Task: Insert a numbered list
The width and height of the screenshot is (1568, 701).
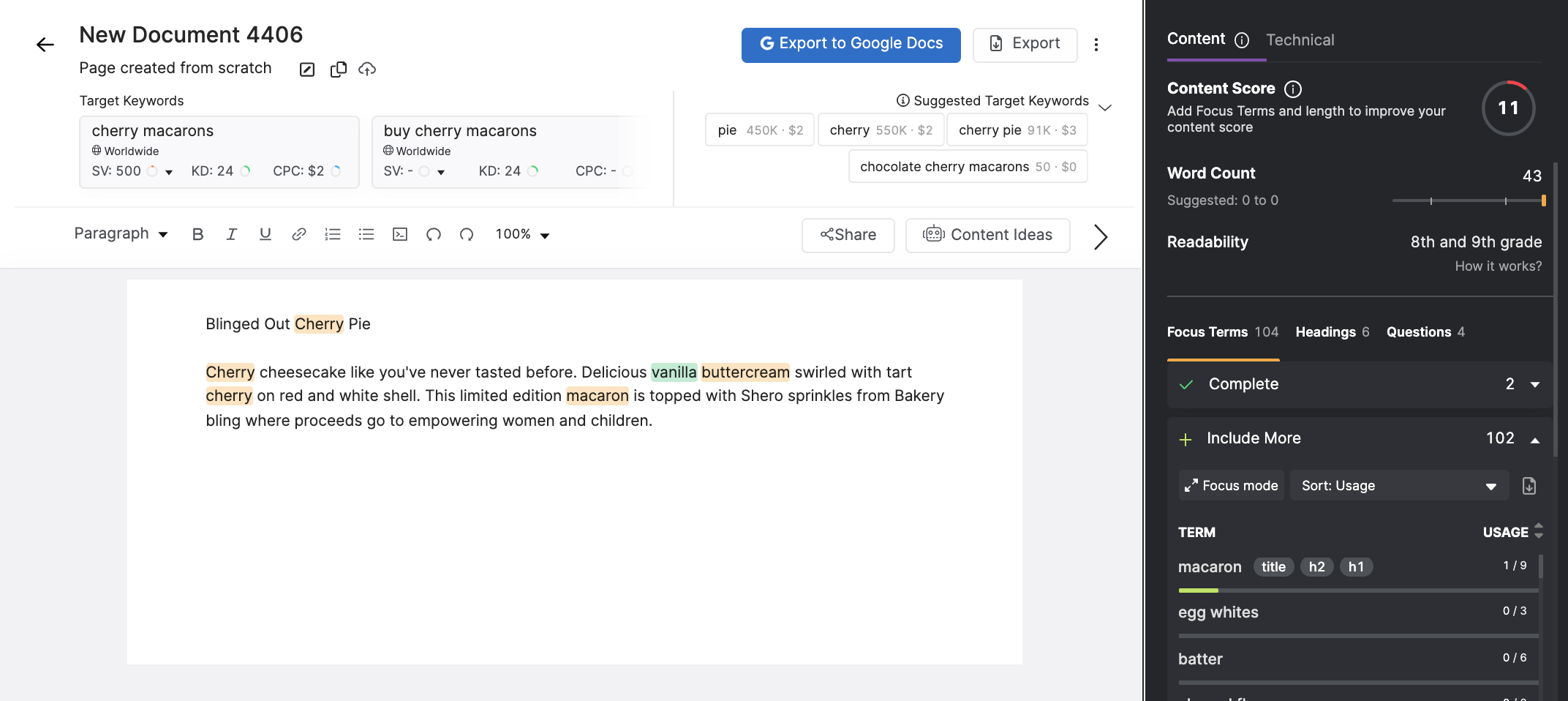Action: click(x=333, y=234)
